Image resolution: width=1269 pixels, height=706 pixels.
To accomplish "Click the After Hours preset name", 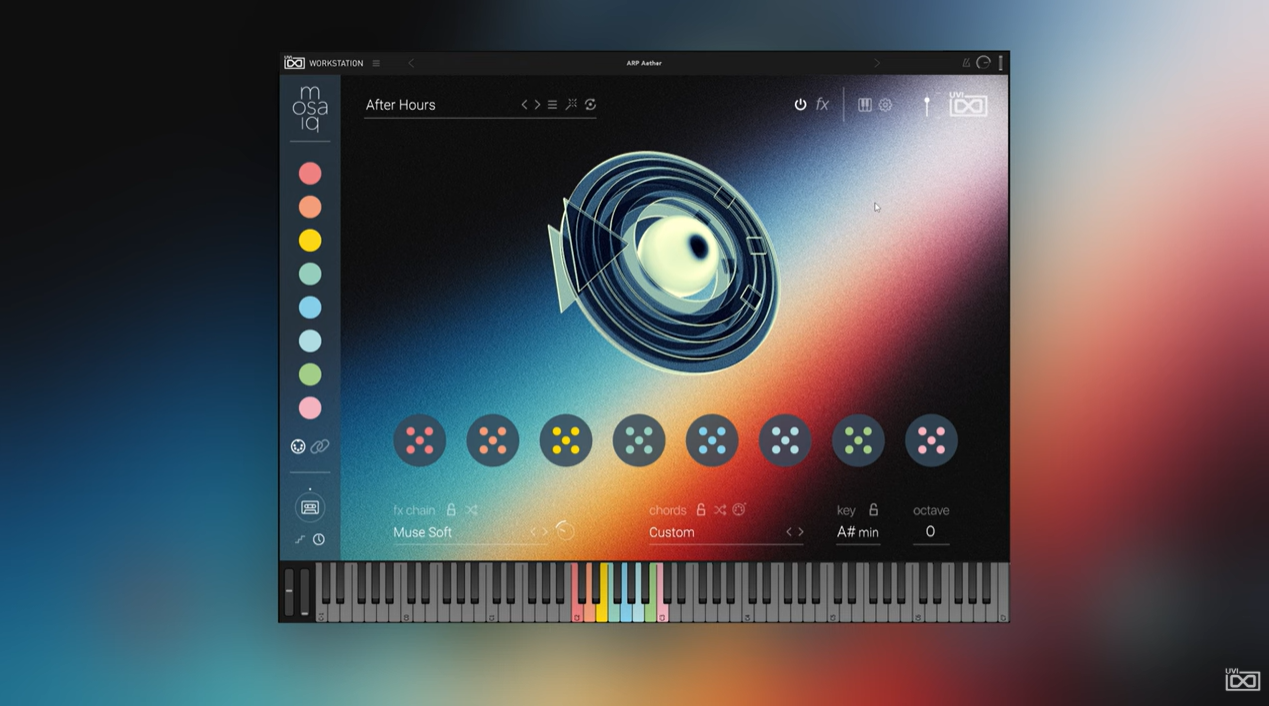I will 400,104.
